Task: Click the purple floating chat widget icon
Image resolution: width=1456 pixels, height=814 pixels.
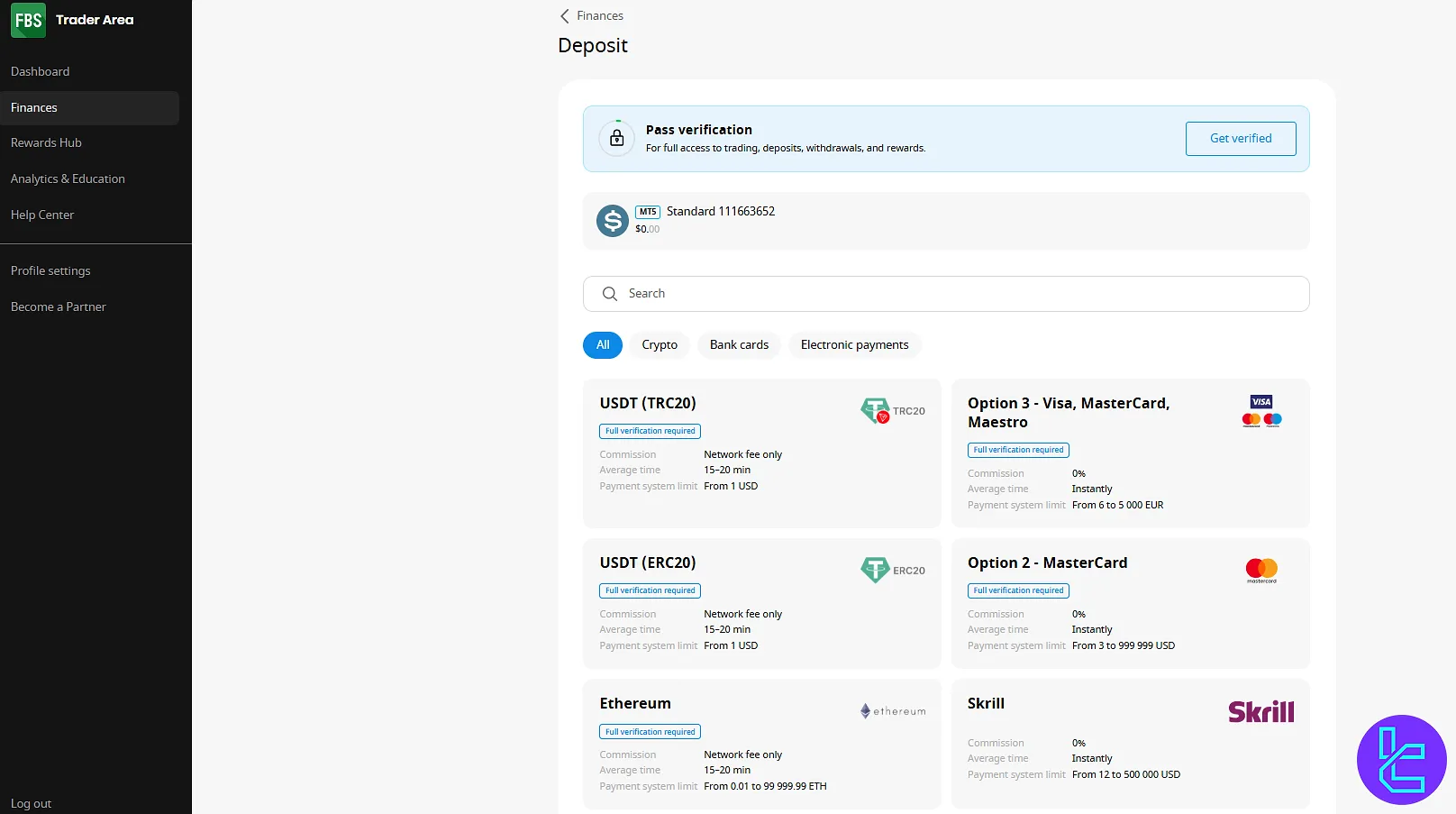Action: click(1401, 759)
